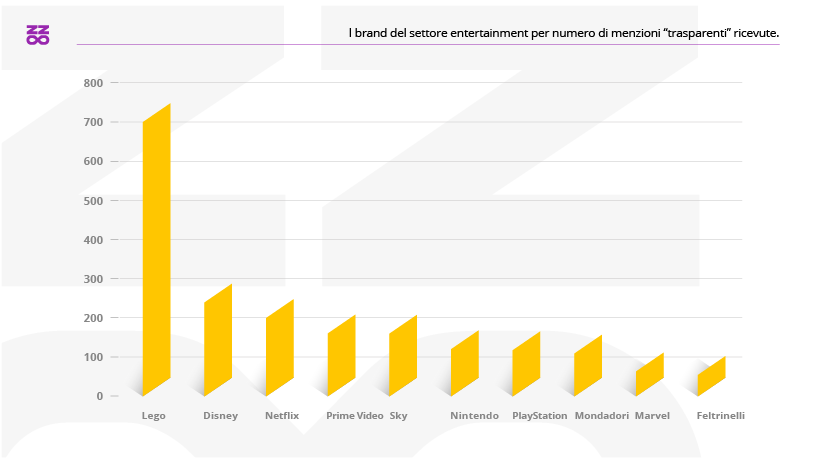Click the Marvel yellow bar
Image resolution: width=818 pixels, height=468 pixels.
click(649, 375)
